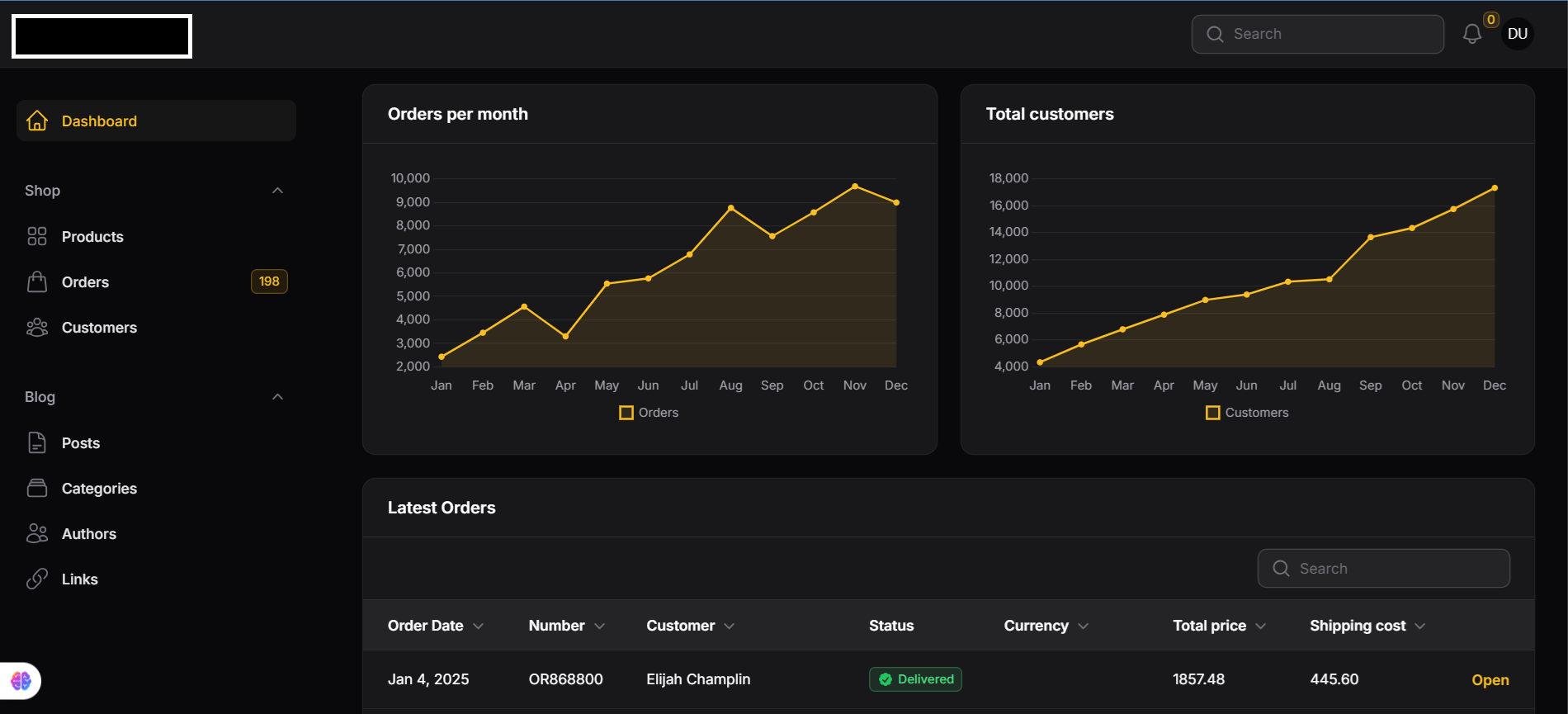1568x714 pixels.
Task: Toggle the Customers legend box in chart
Action: (x=1212, y=413)
